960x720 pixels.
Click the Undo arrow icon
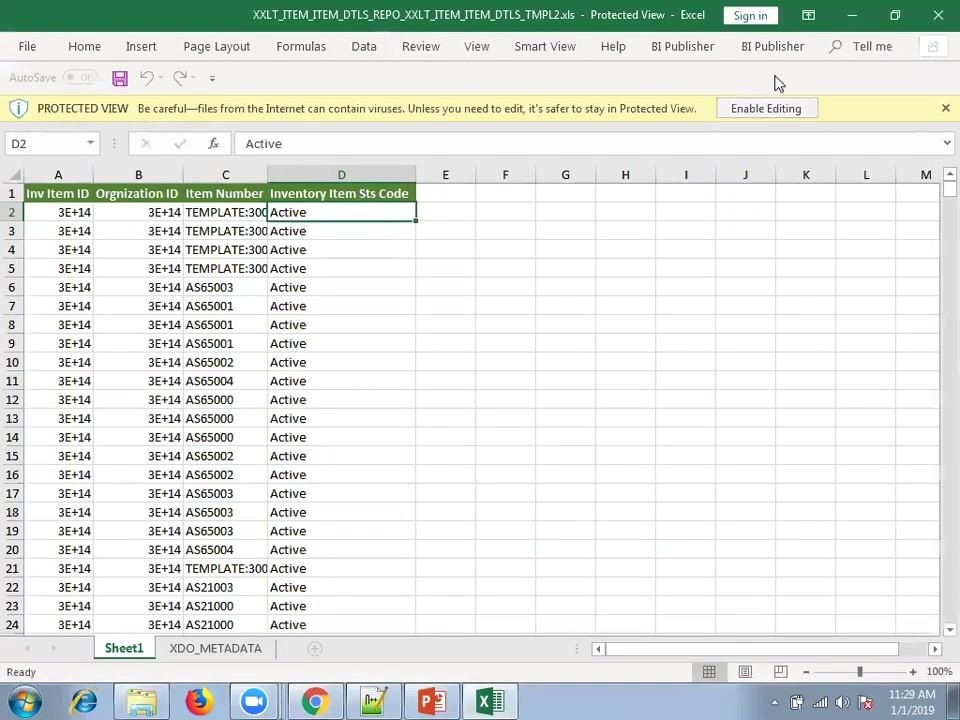(147, 78)
